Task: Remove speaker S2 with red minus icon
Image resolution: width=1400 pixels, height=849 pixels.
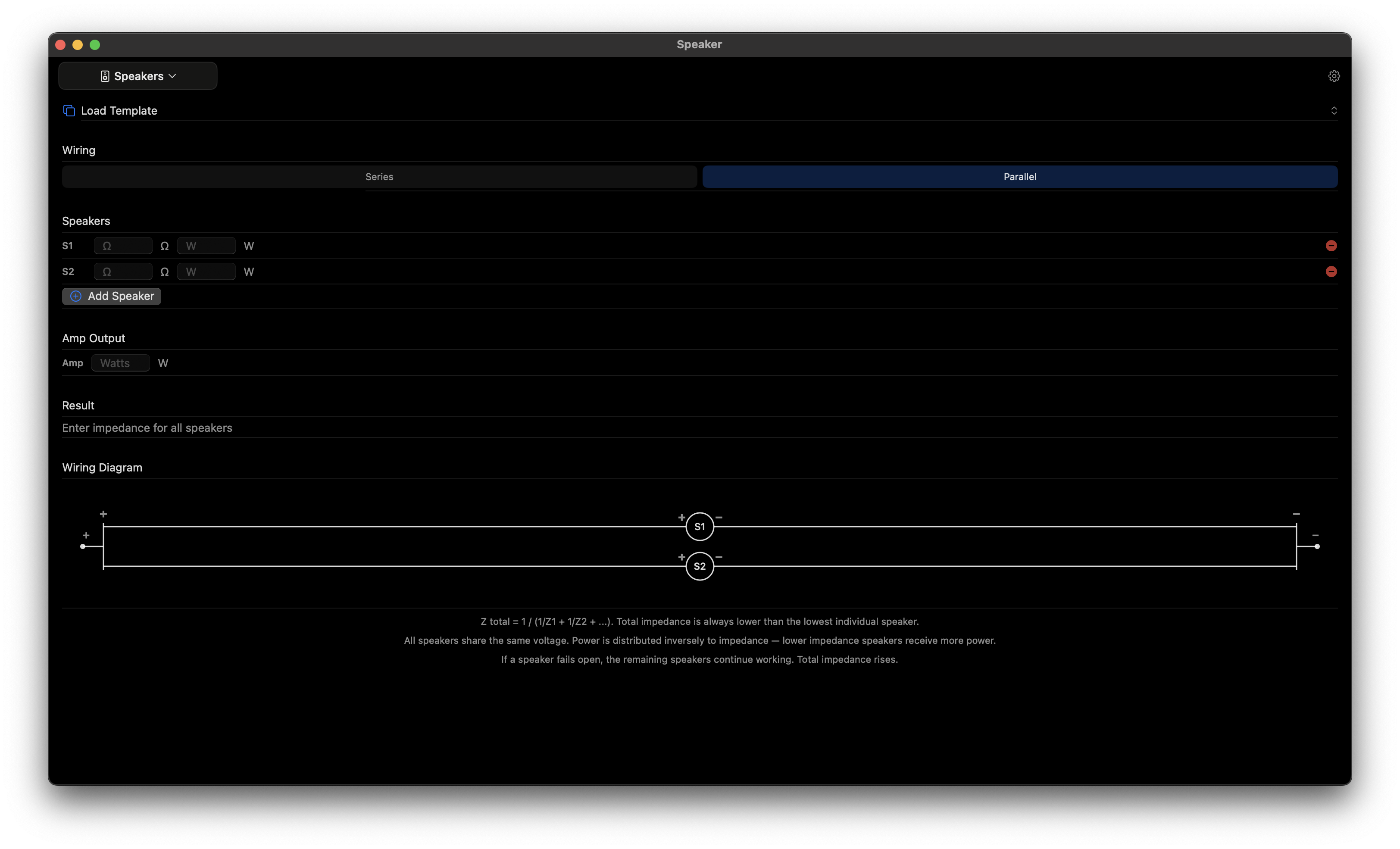Action: [1331, 272]
